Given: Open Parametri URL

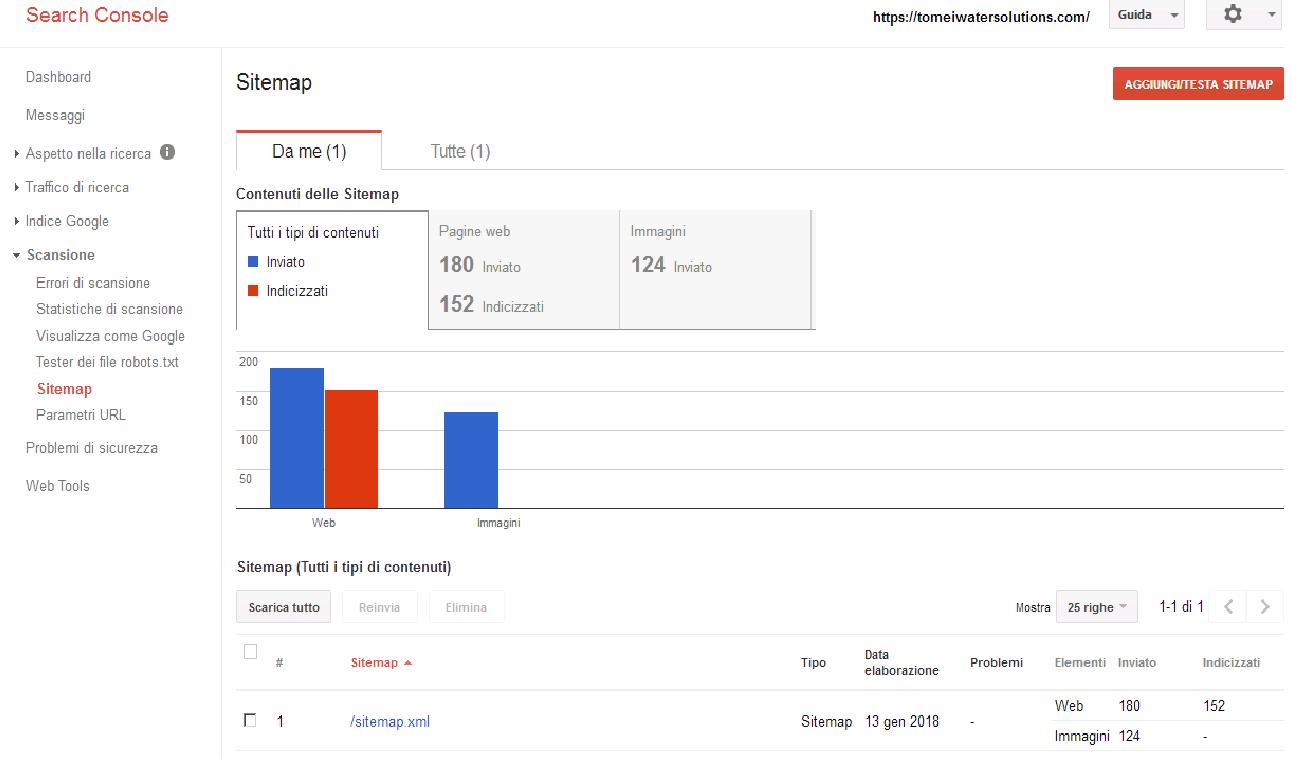Looking at the screenshot, I should click(81, 415).
